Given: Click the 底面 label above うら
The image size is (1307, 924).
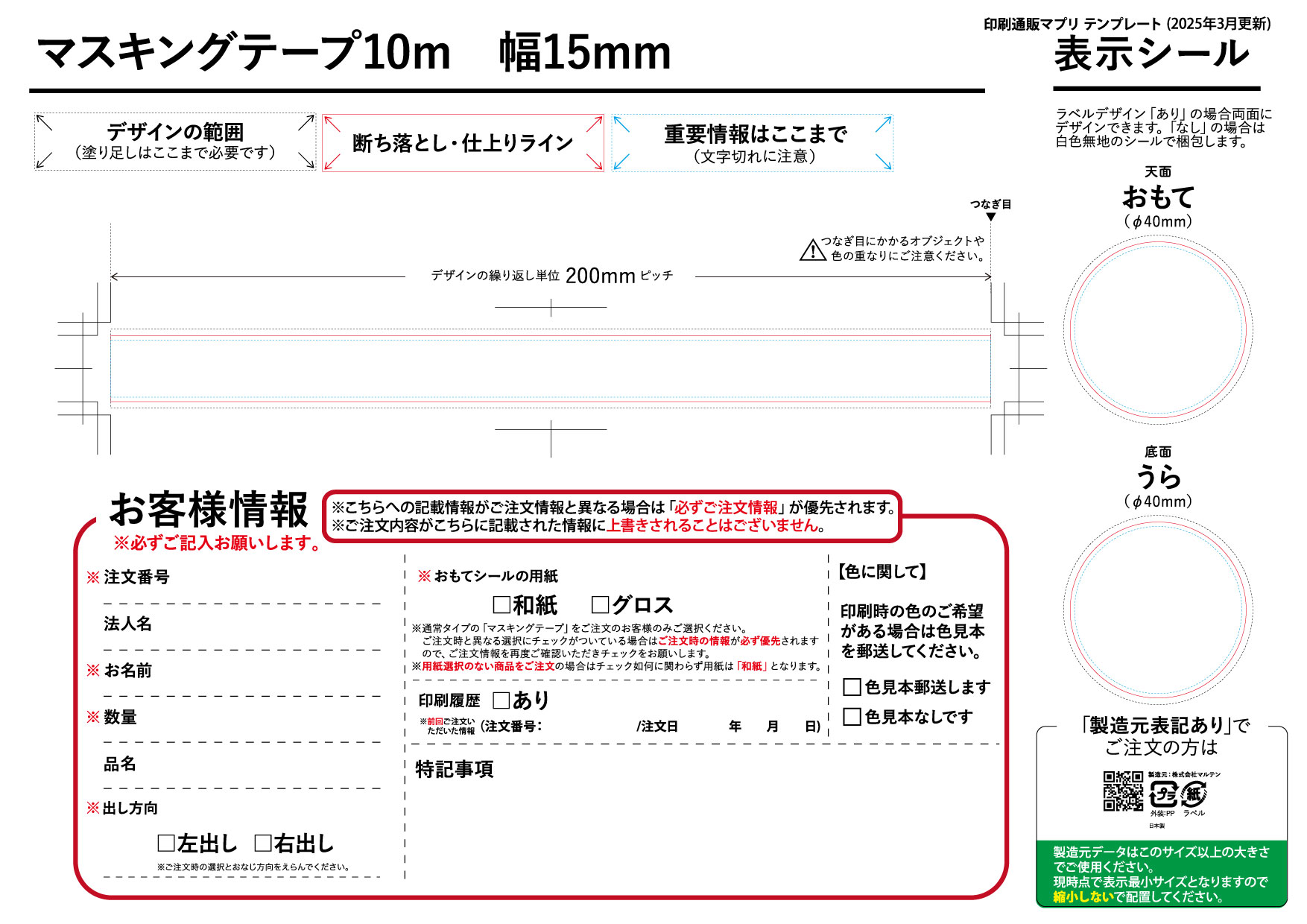Looking at the screenshot, I should (1158, 452).
